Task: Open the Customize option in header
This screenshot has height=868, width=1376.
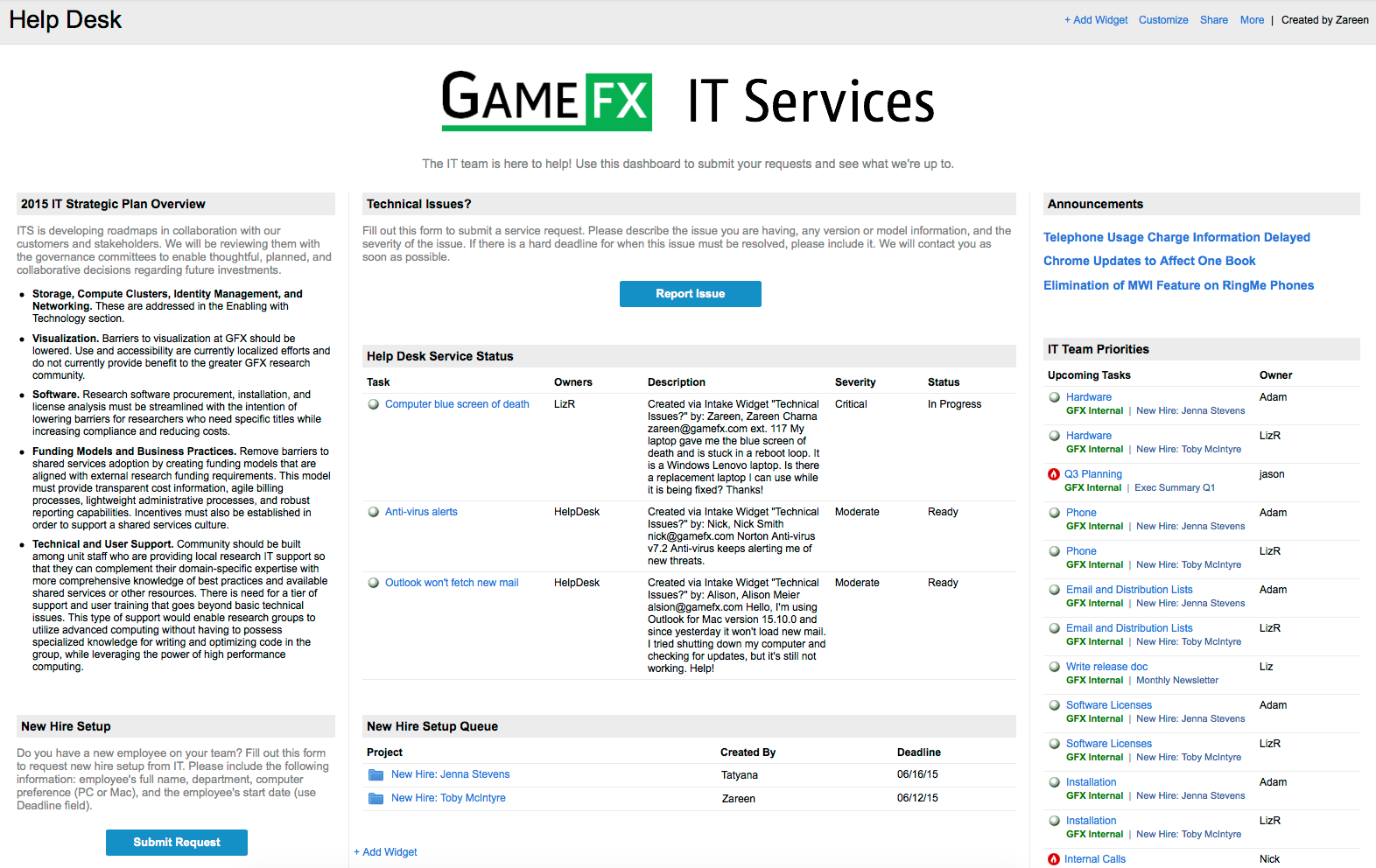Action: 1163,20
